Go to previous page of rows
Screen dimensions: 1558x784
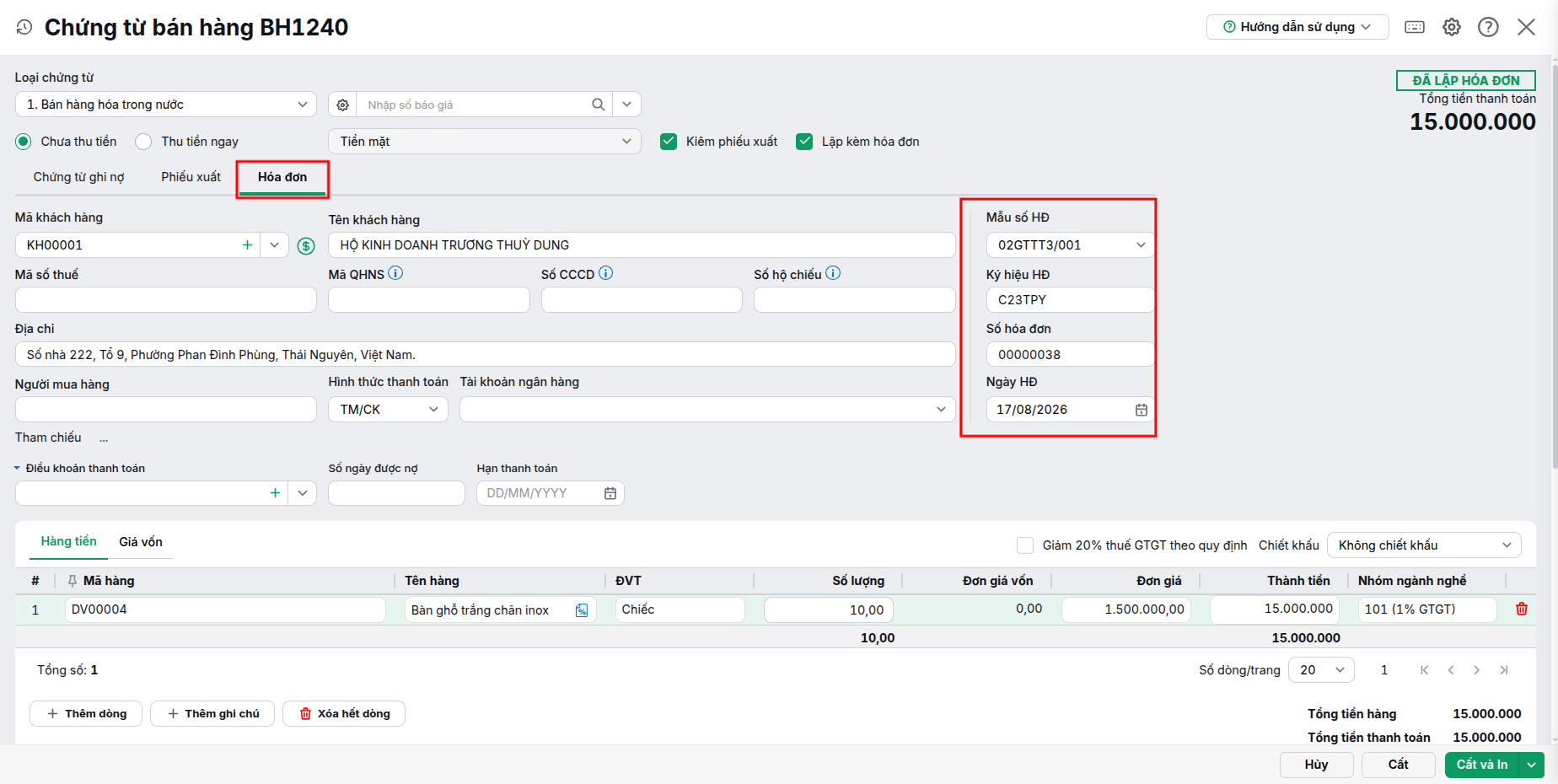(1451, 670)
